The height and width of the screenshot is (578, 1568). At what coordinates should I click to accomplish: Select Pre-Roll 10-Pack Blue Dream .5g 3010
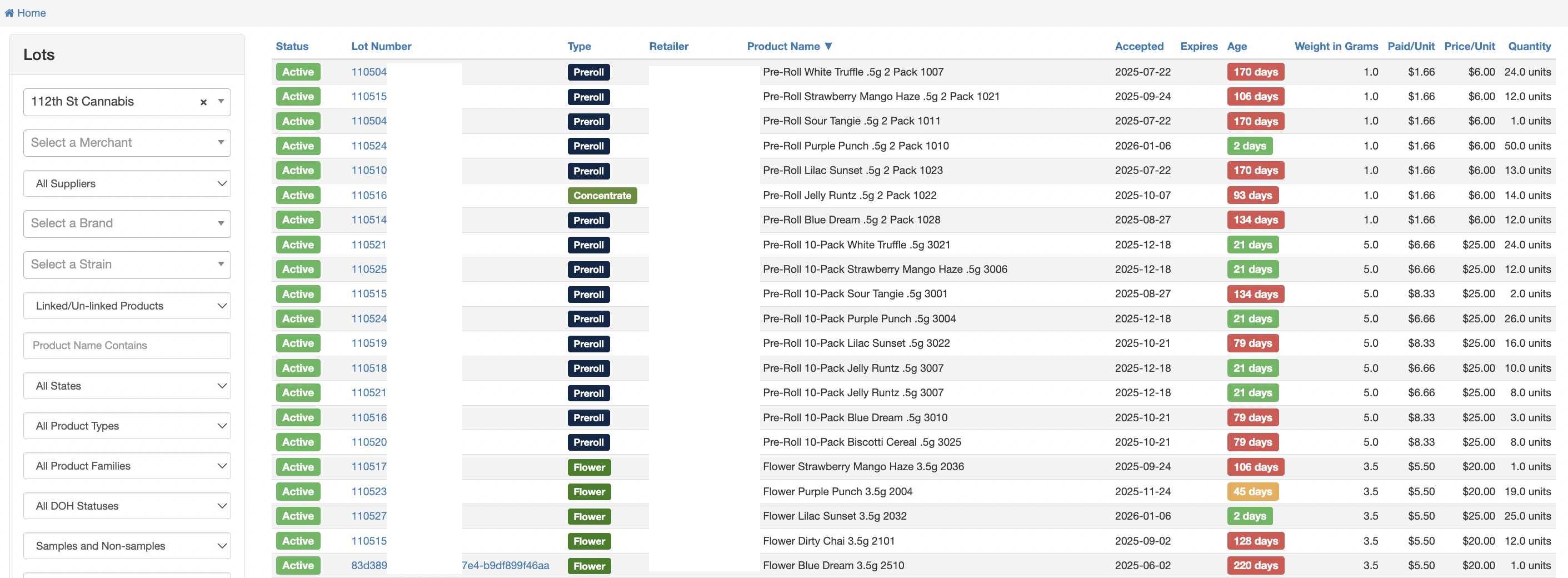[x=855, y=418]
